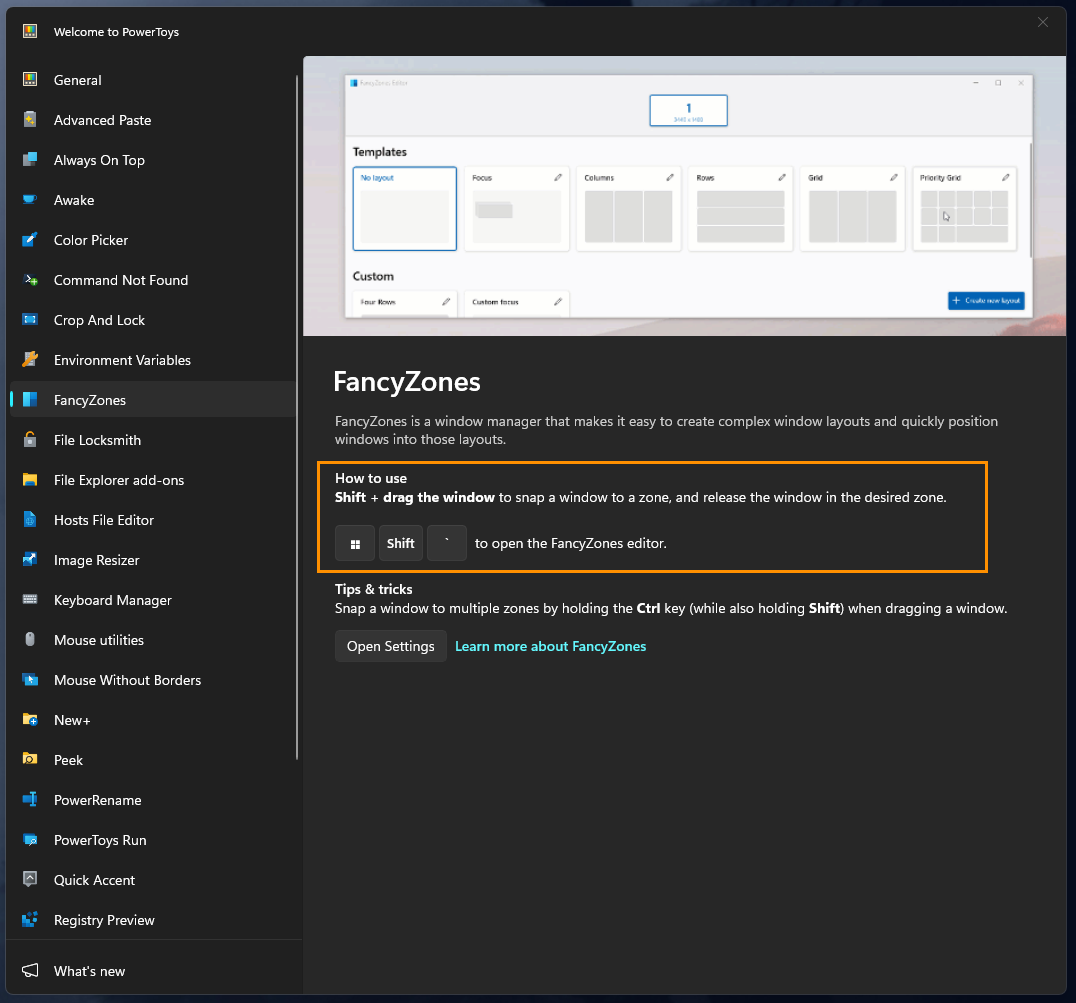The width and height of the screenshot is (1076, 1003).
Task: Click the Always On Top icon
Action: click(x=30, y=160)
